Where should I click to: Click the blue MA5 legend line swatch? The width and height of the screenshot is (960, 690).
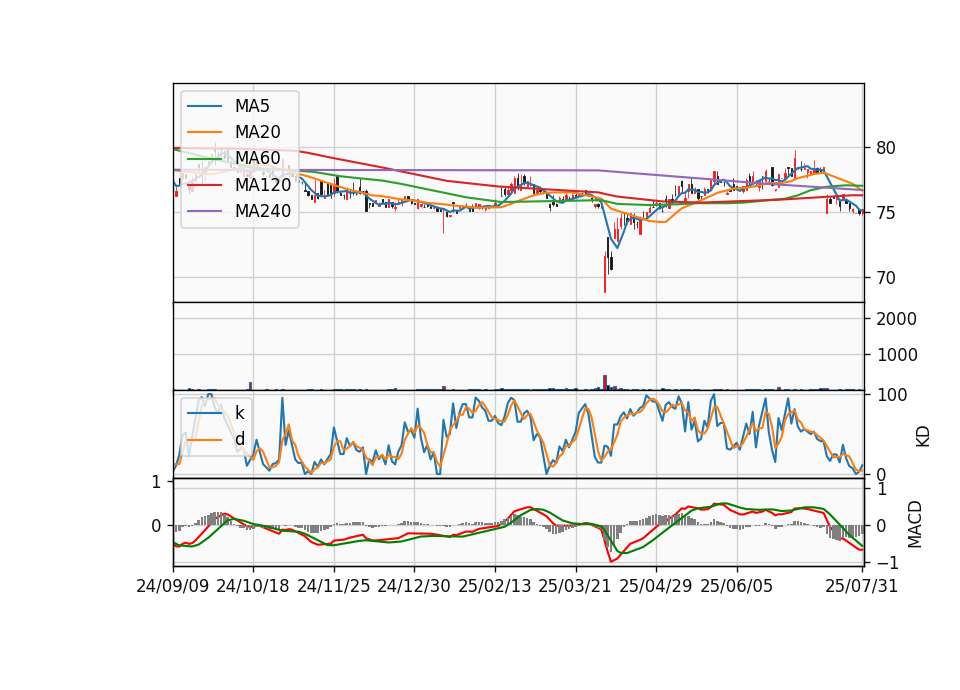tap(204, 107)
